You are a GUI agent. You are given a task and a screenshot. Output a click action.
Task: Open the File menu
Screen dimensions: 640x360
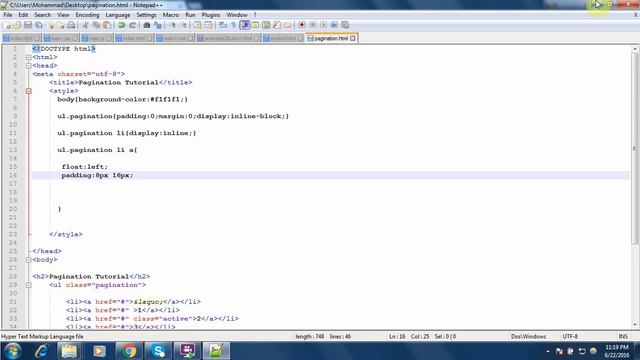(8, 15)
